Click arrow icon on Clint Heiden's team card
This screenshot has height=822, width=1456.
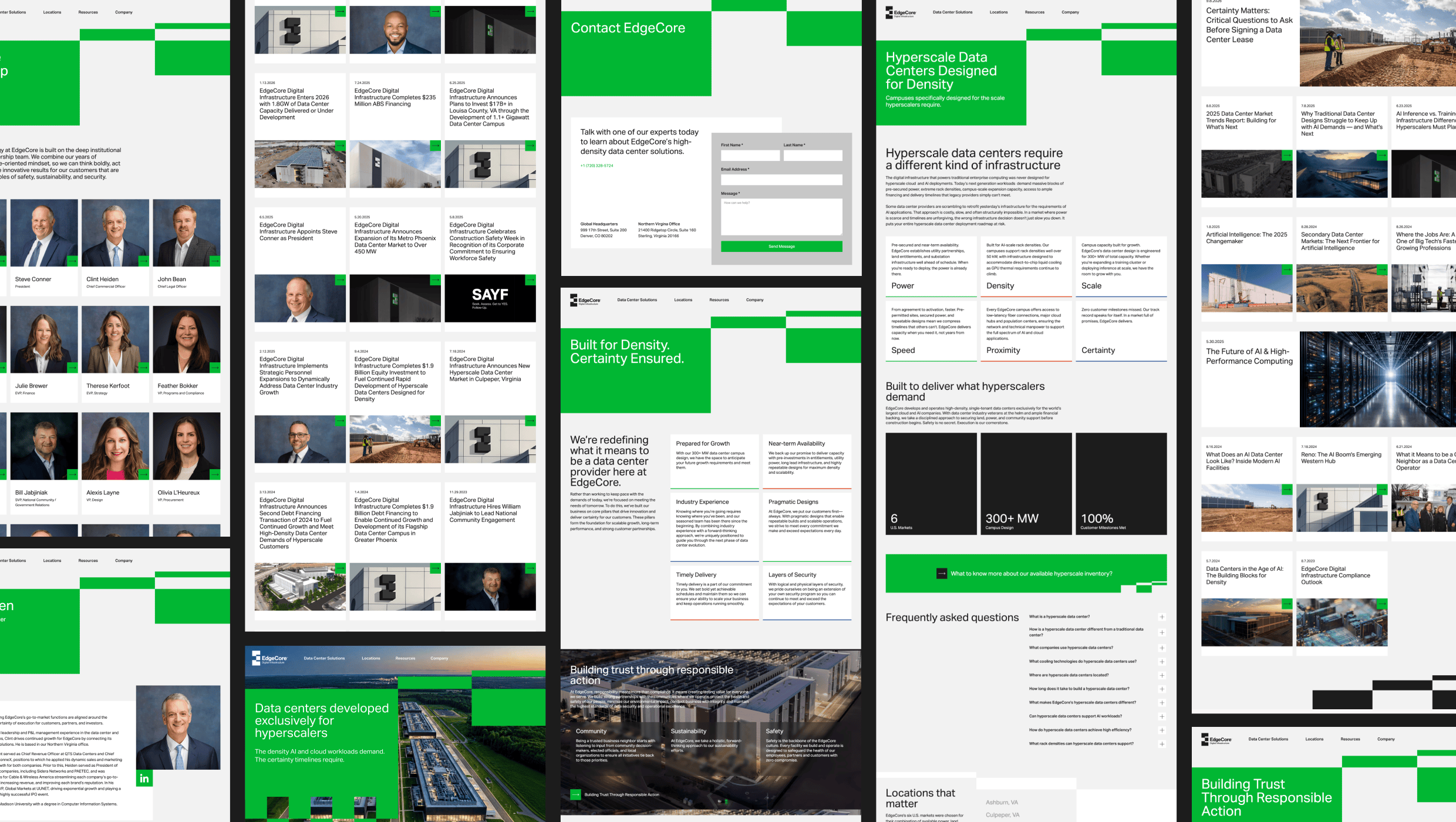pos(144,261)
